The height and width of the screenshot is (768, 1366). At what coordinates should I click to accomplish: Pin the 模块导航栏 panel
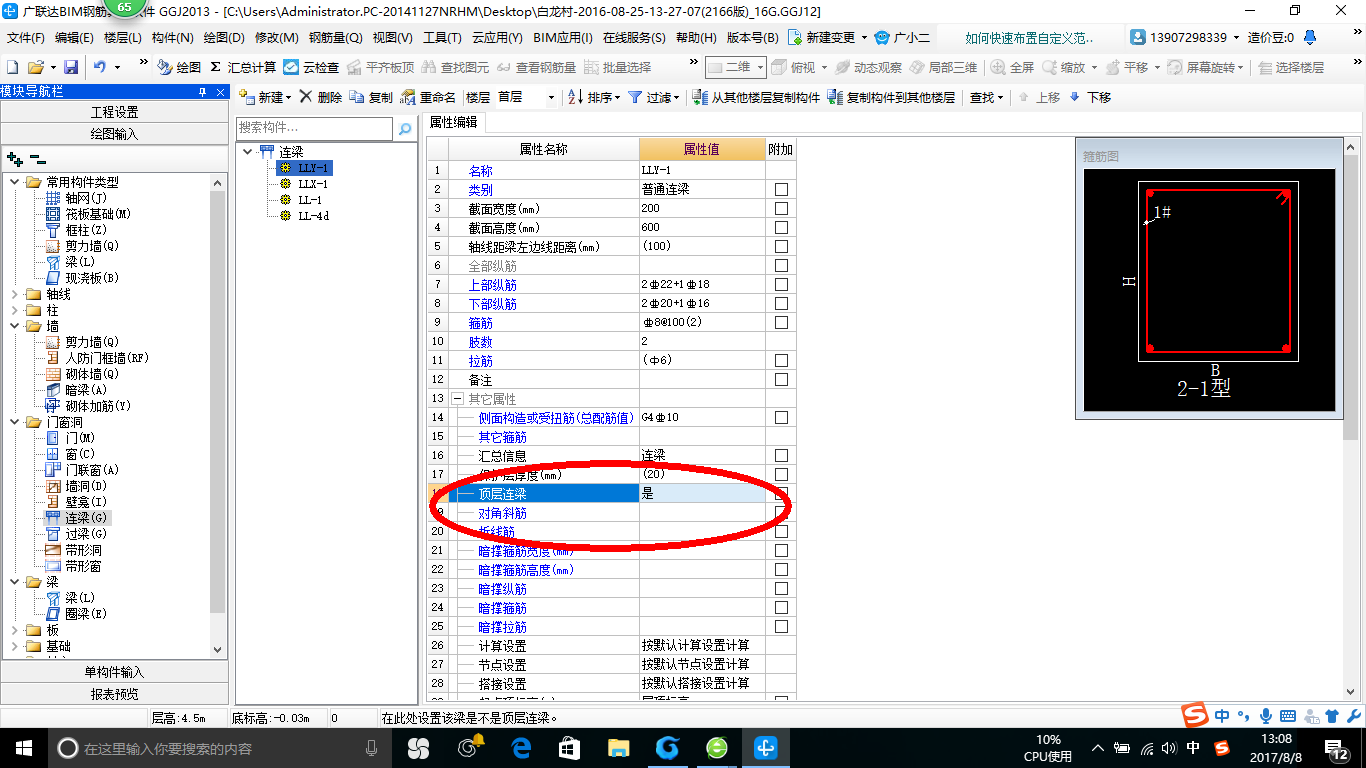(203, 91)
